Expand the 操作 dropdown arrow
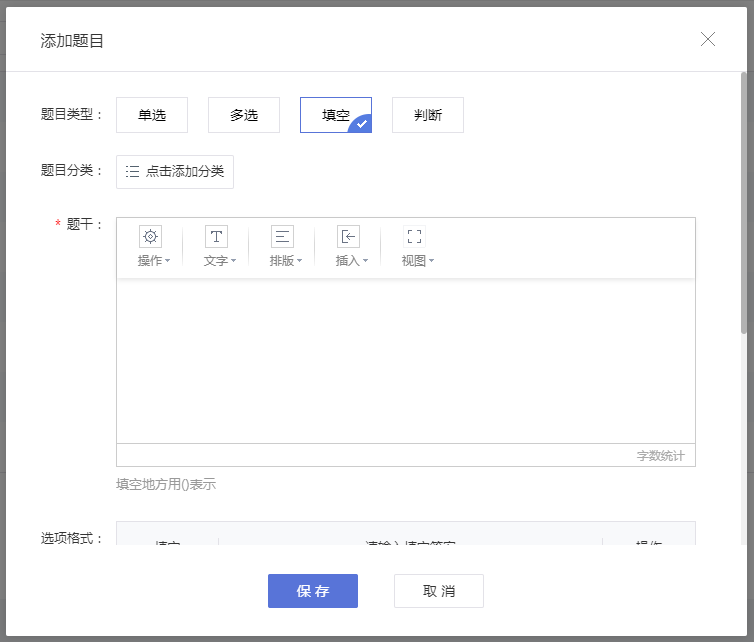The width and height of the screenshot is (754, 642). 167,261
